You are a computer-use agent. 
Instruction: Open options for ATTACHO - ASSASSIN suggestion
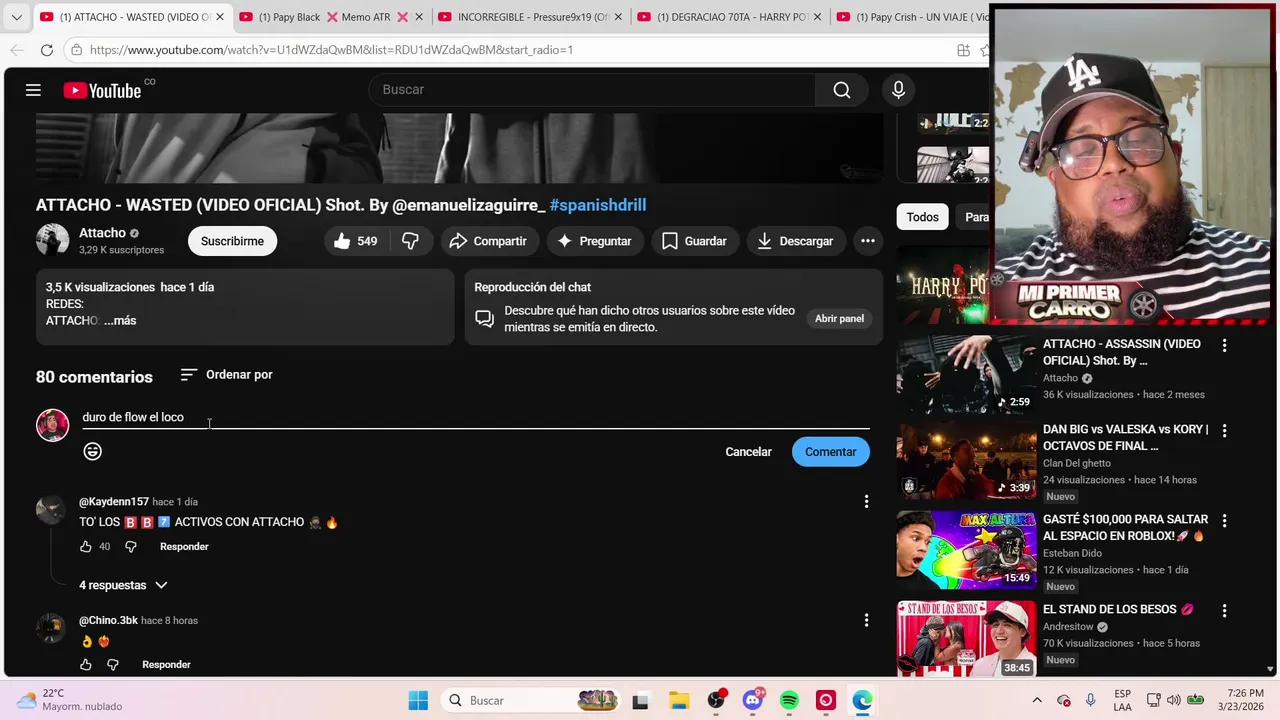coord(1224,345)
